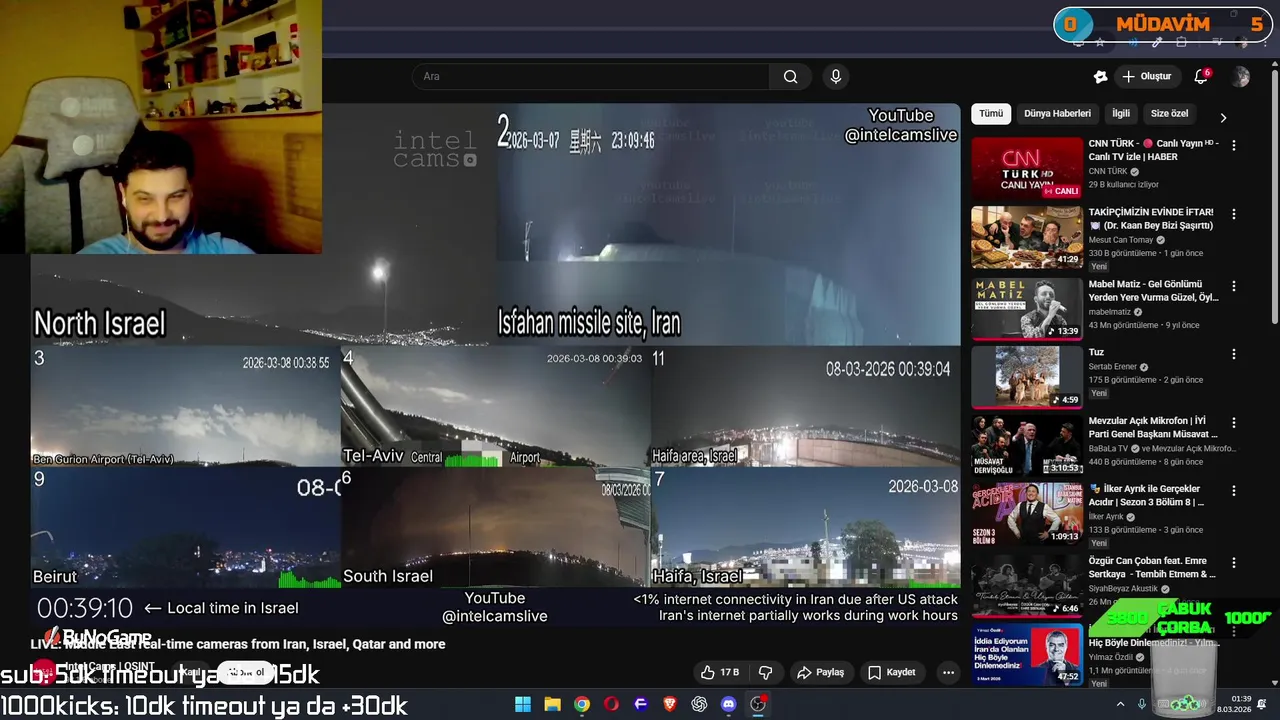The width and height of the screenshot is (1280, 720).
Task: Open options menu for CNN TÜRK video
Action: 1233,145
